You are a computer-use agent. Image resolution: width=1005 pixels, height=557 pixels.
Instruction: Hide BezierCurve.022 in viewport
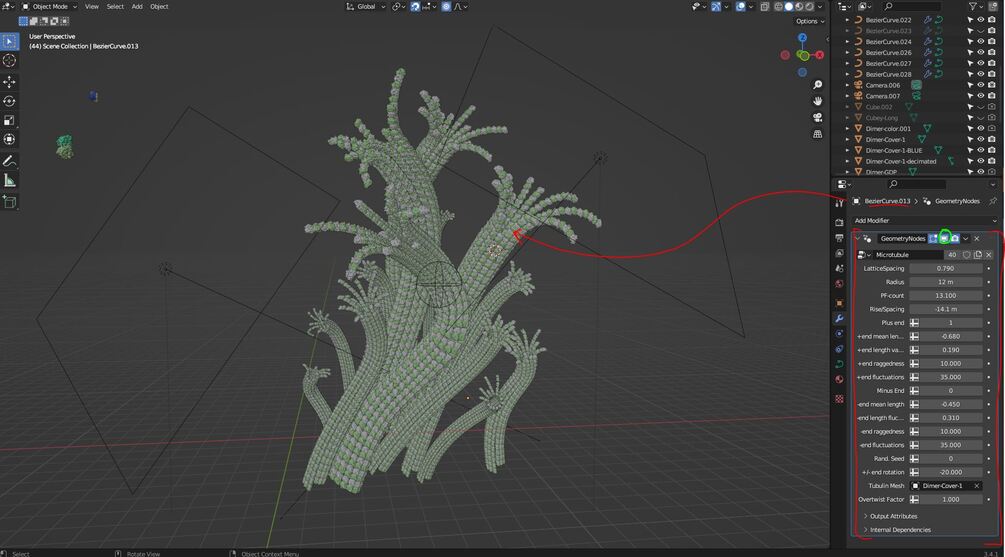pos(981,20)
